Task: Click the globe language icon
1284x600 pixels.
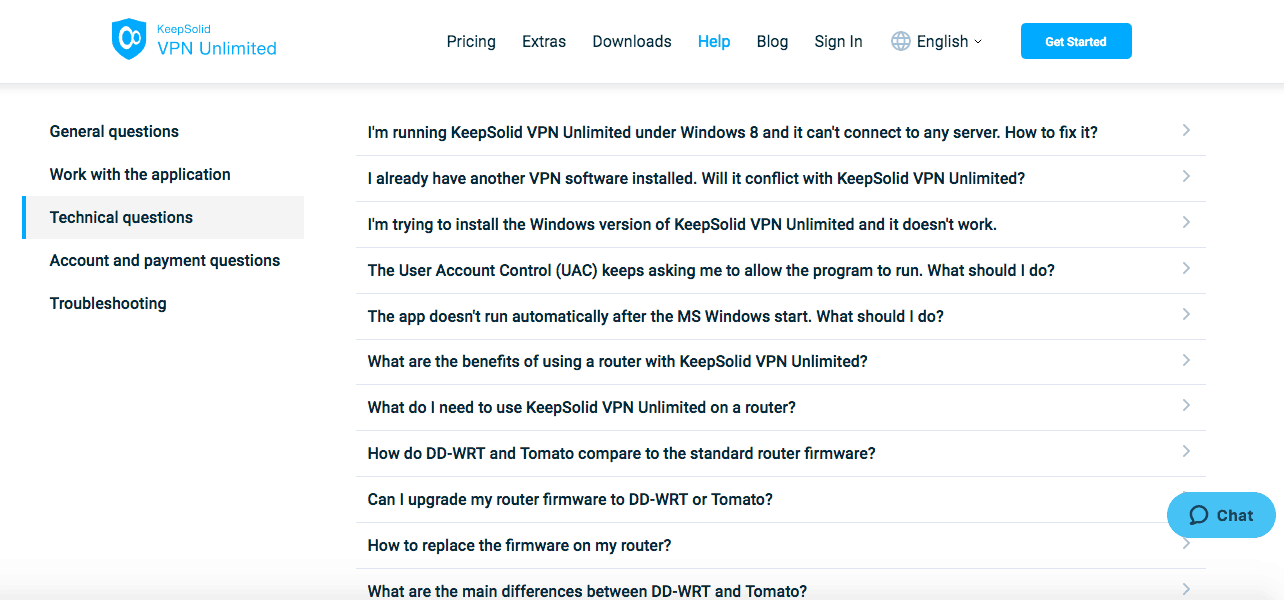Action: pos(901,41)
